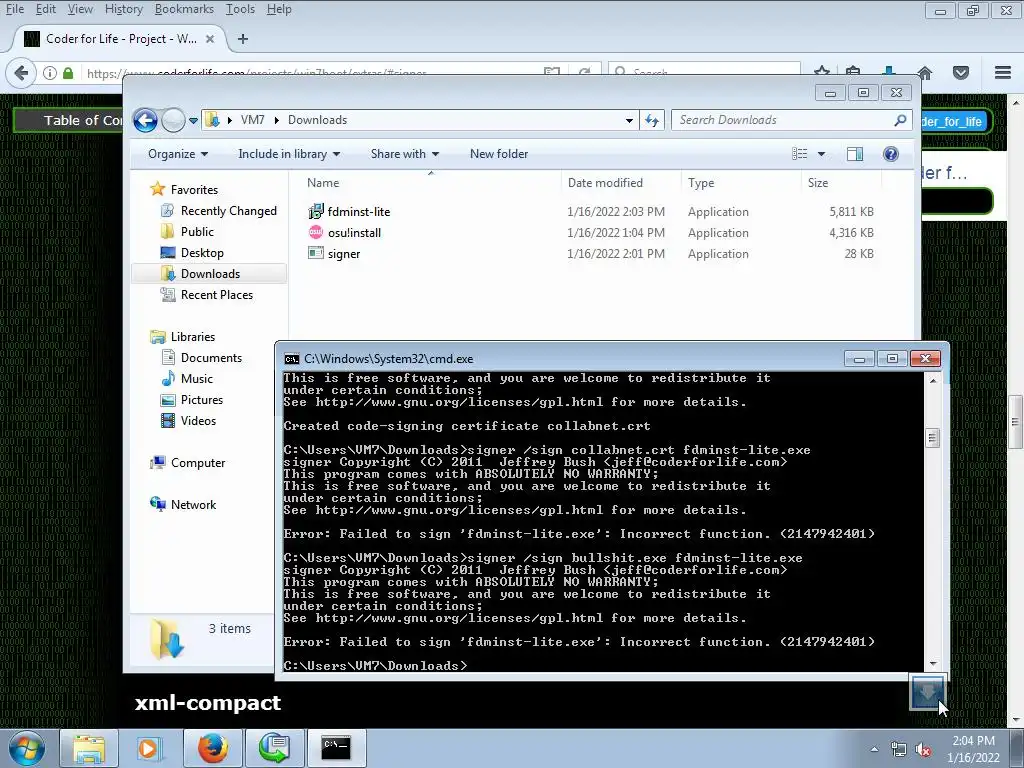Open Music library

coord(197,379)
